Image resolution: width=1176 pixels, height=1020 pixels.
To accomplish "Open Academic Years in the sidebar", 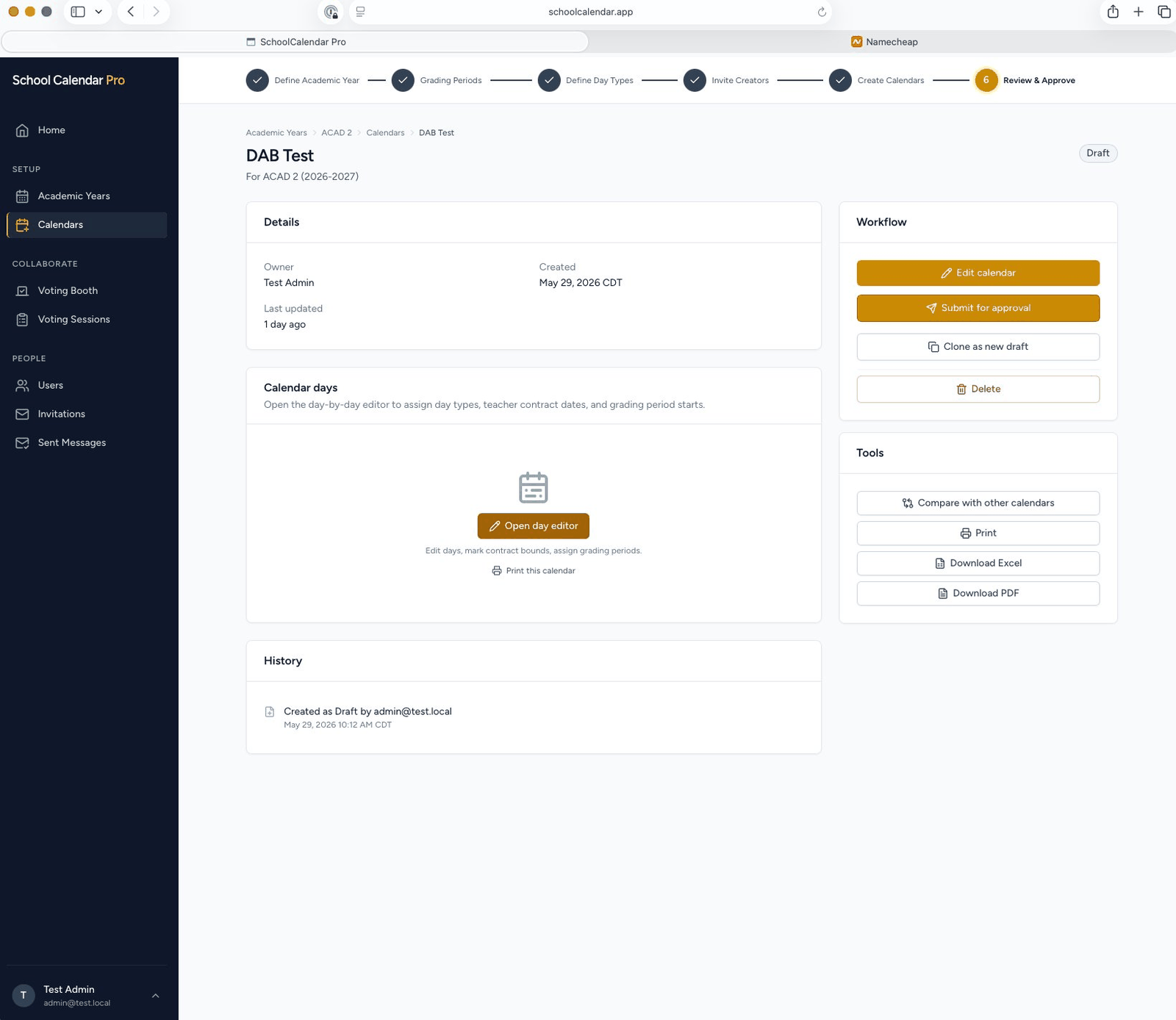I will (x=87, y=196).
